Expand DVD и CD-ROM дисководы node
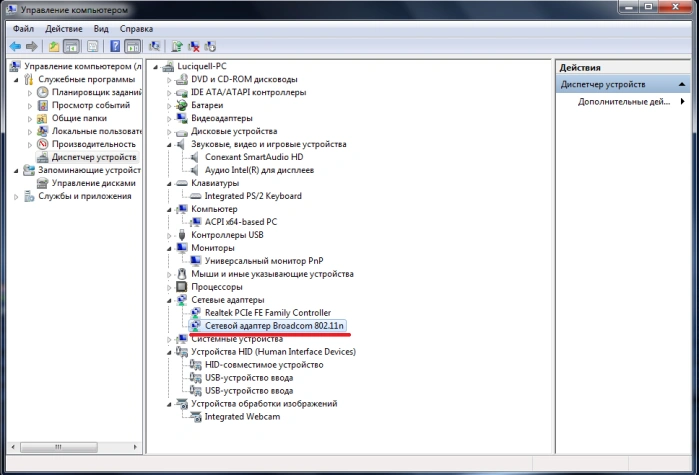Image resolution: width=699 pixels, height=475 pixels. coord(169,80)
